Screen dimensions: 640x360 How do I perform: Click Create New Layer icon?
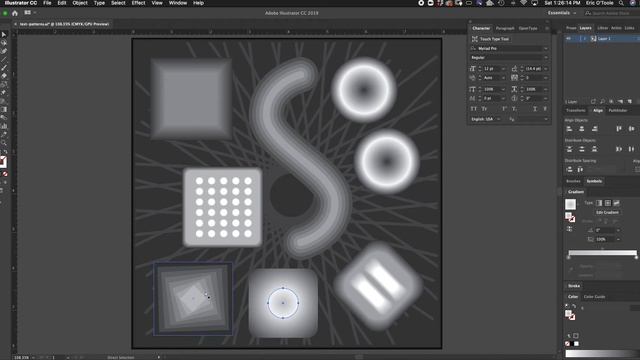click(629, 101)
